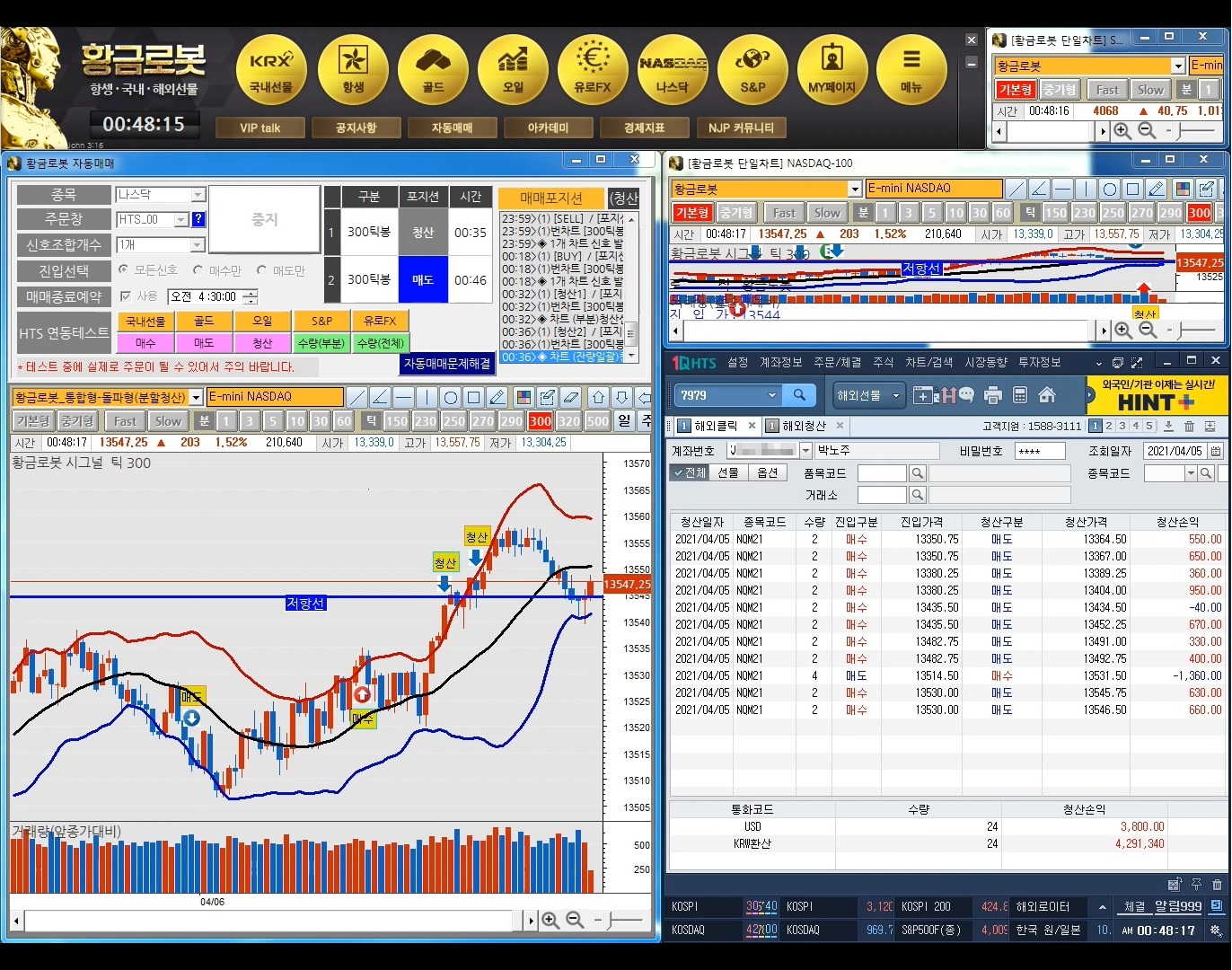Switch to 해외청산 tab
Screen dimensions: 1232x970
[804, 426]
